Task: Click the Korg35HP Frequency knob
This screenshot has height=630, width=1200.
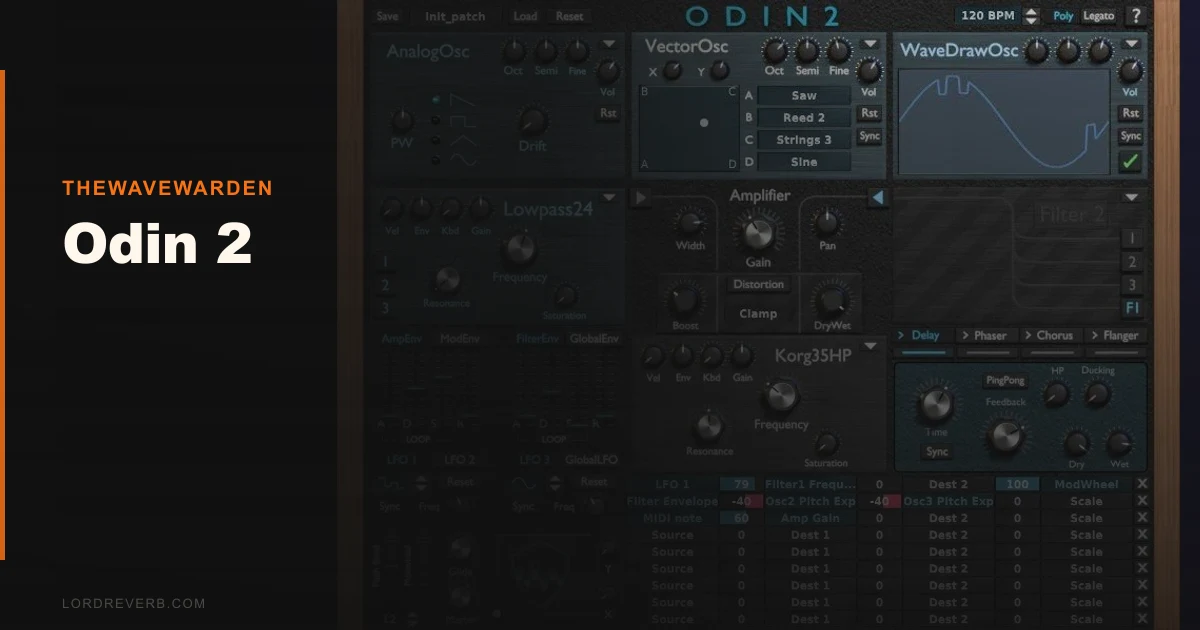Action: pos(780,397)
